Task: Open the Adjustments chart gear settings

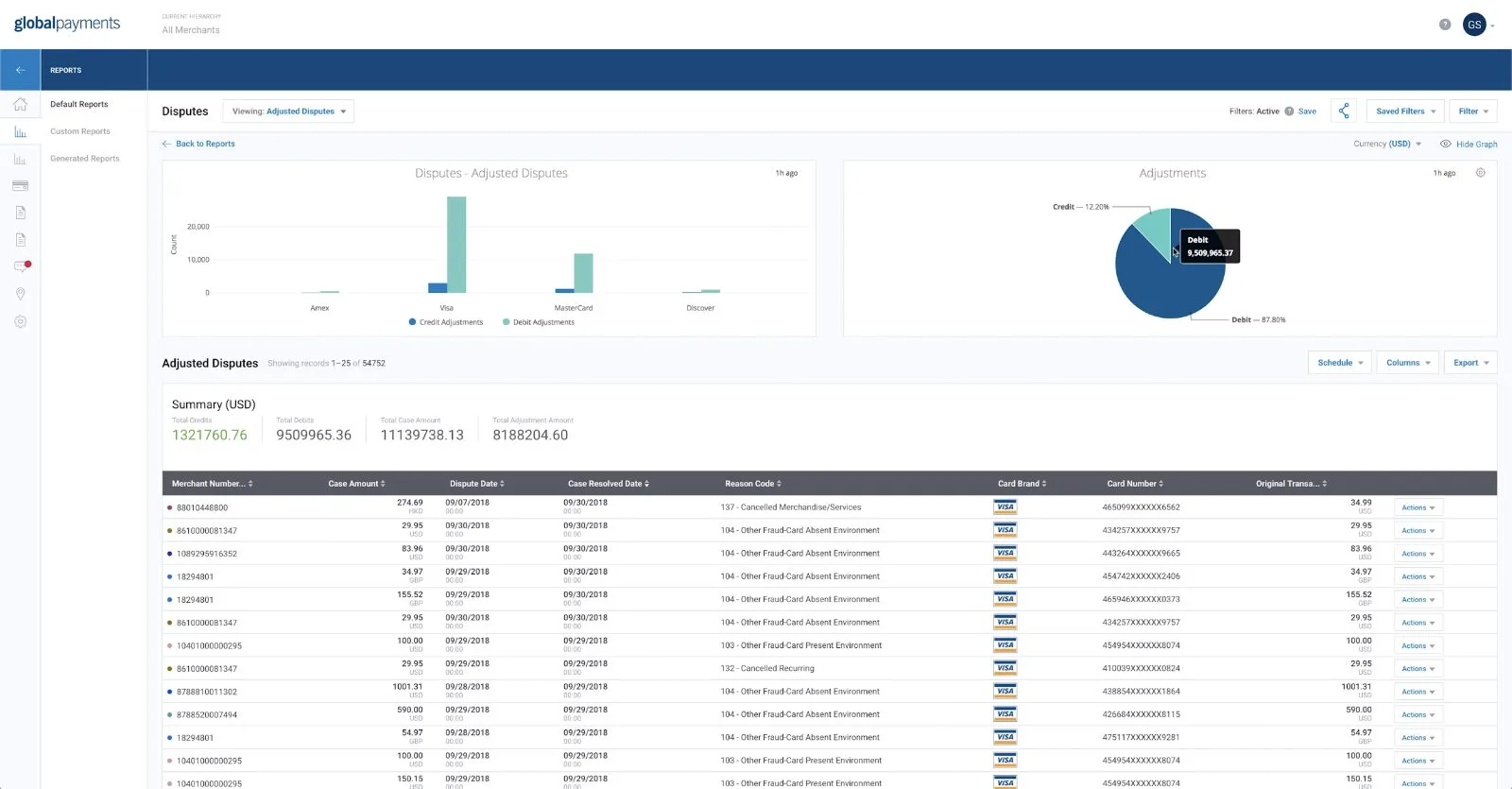Action: pos(1481,173)
